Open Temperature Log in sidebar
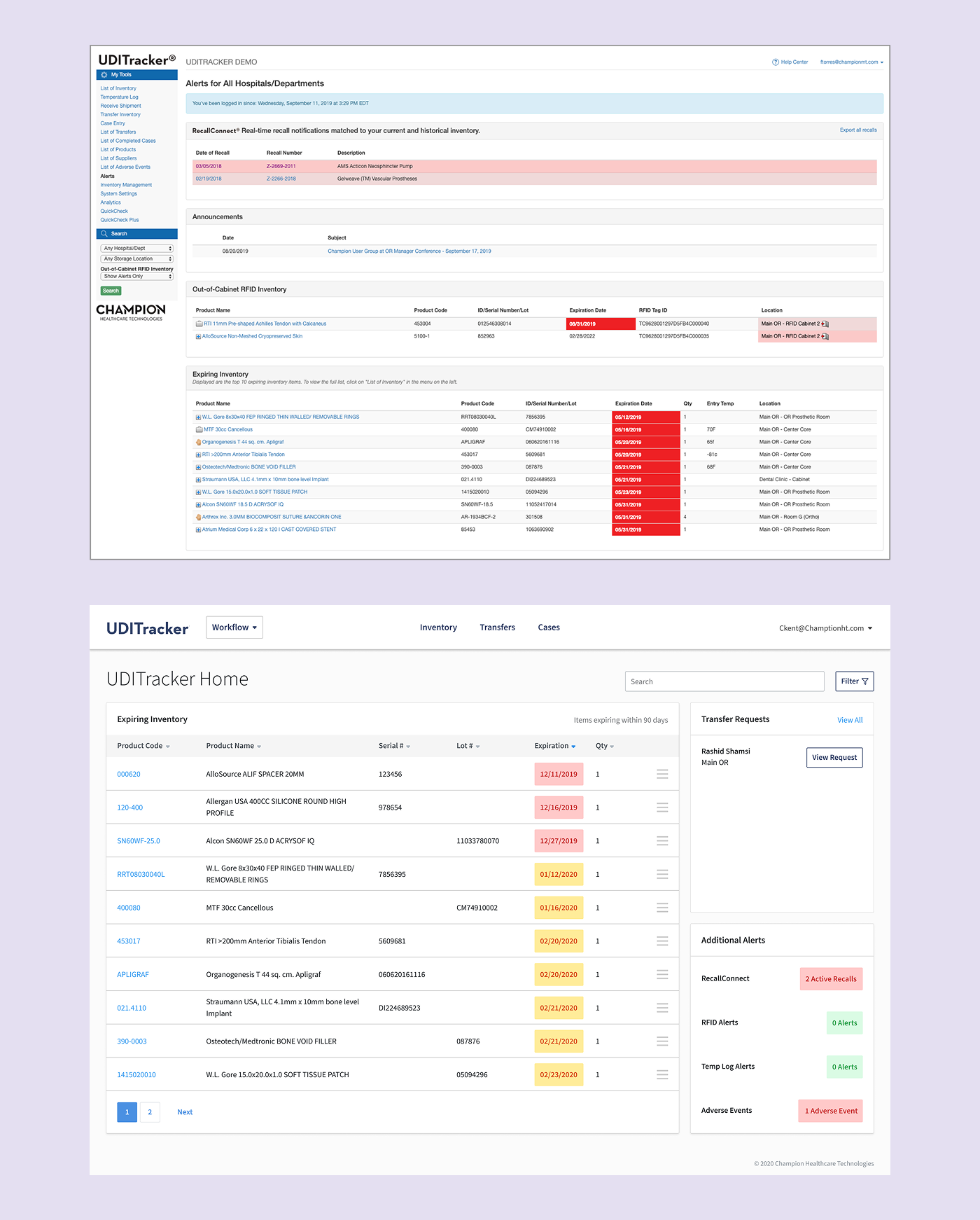Screen dimensions: 980x1220 [x=120, y=97]
